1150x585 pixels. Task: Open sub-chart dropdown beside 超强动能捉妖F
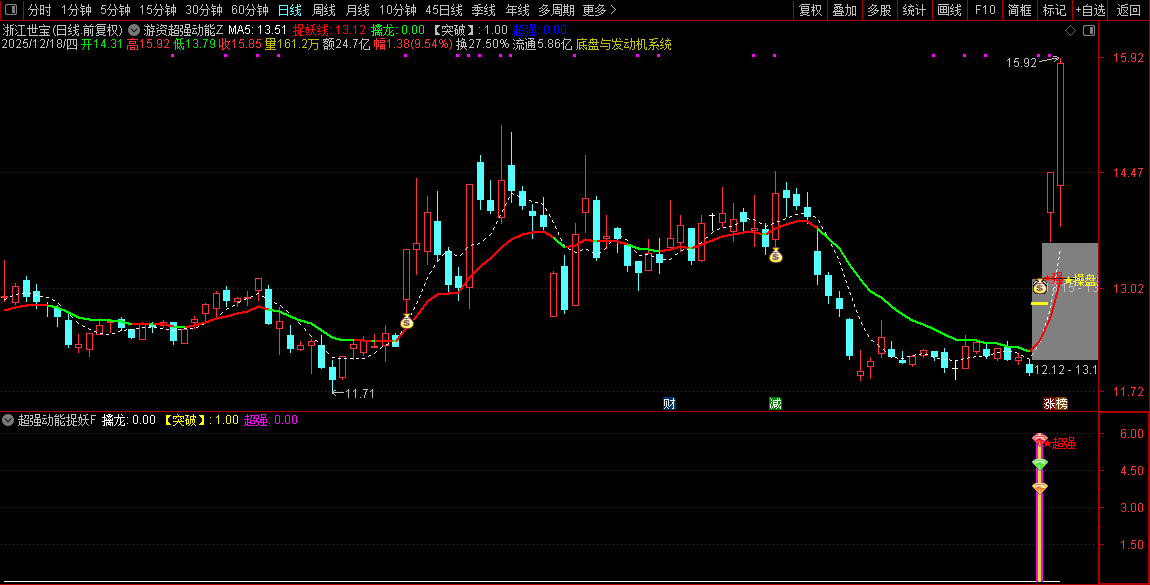(8, 420)
